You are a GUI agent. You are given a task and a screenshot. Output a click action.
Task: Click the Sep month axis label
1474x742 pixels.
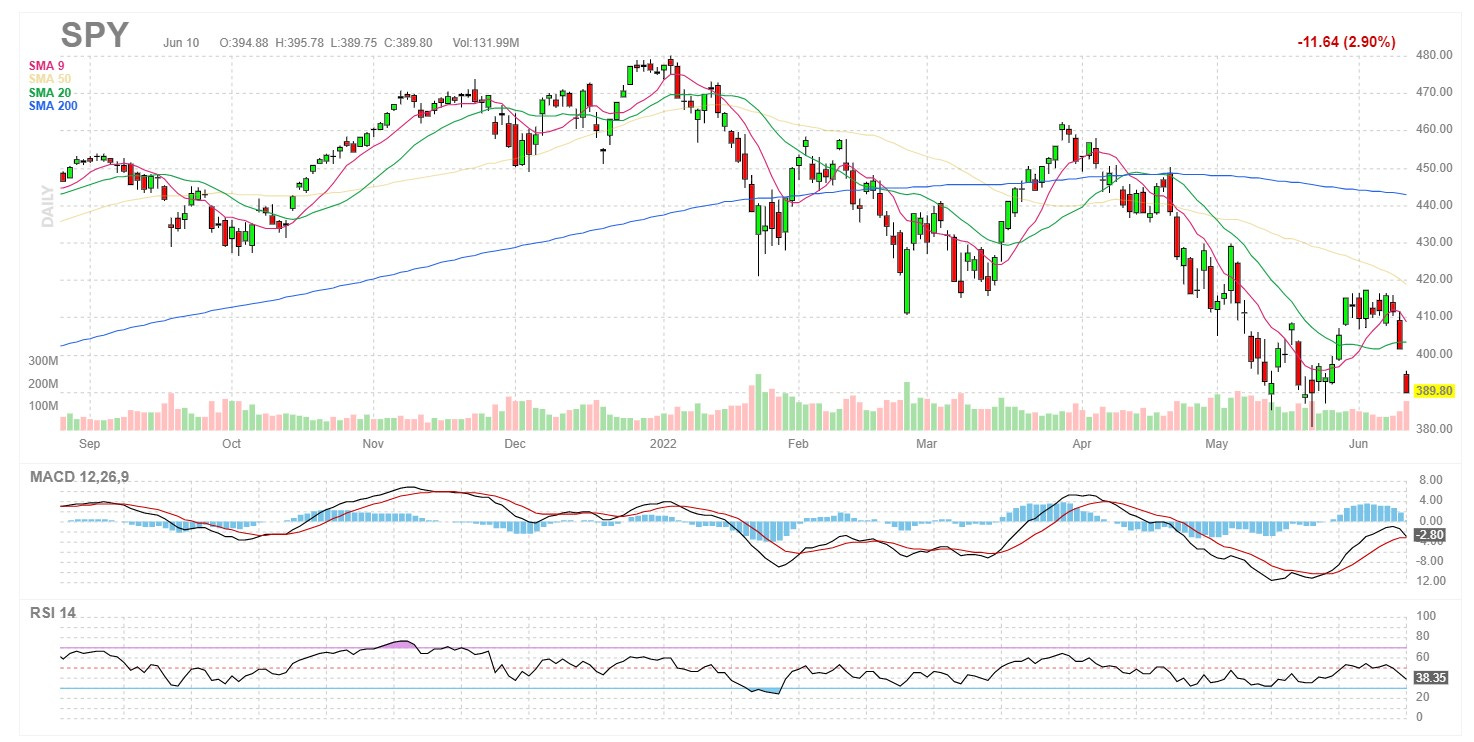tap(89, 442)
